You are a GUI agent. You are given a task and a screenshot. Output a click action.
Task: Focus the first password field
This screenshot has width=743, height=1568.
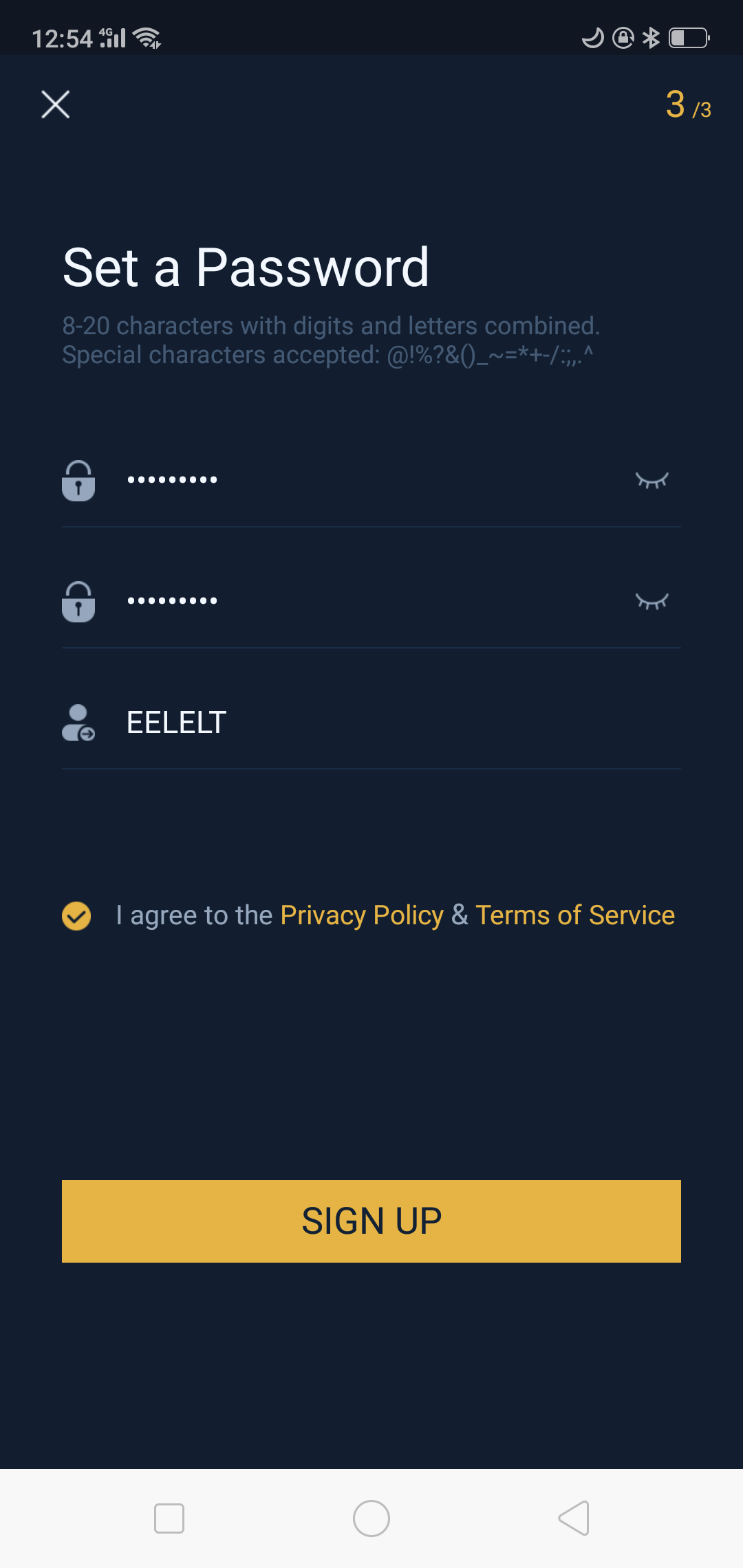[371, 480]
